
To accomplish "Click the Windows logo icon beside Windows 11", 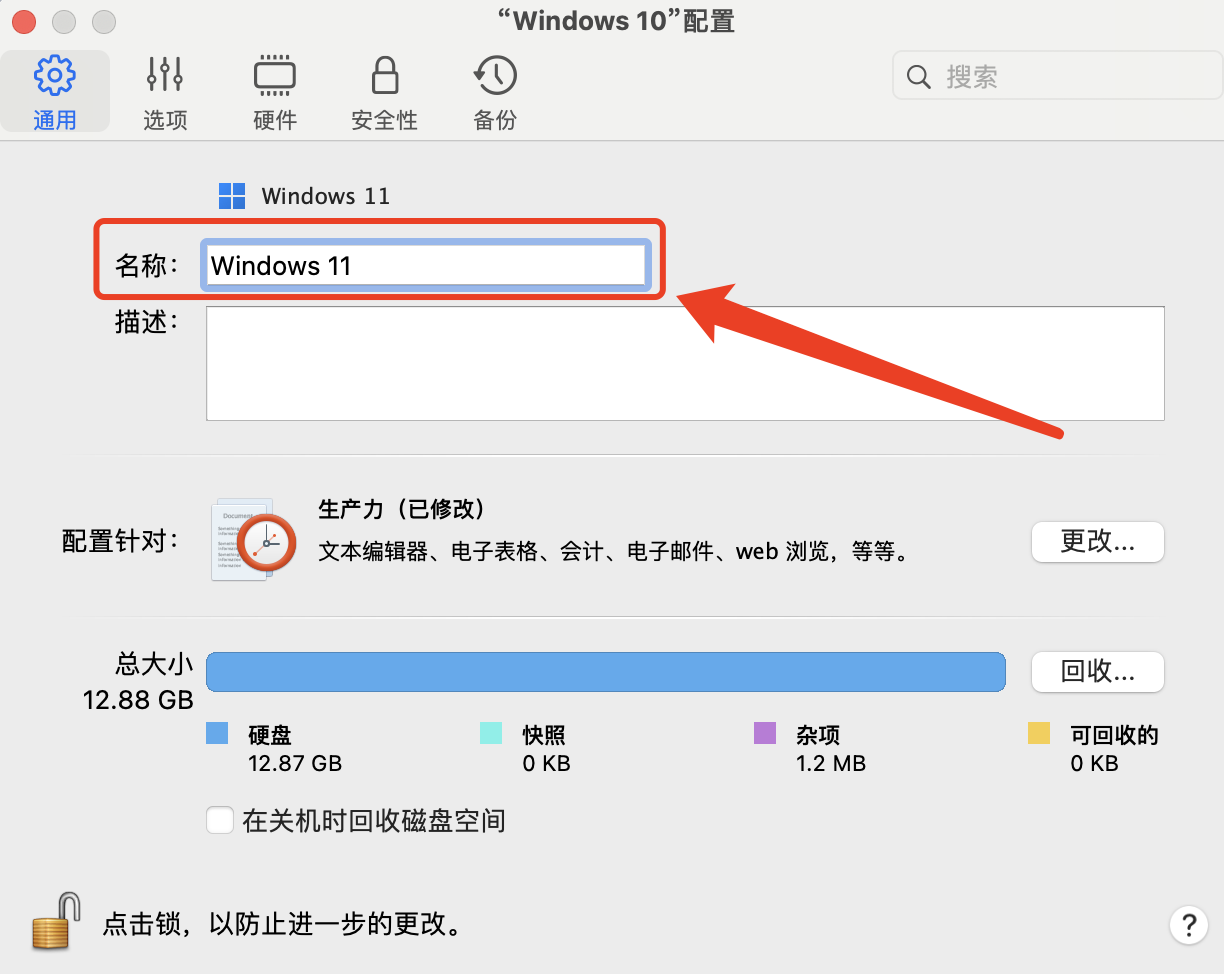I will (232, 196).
